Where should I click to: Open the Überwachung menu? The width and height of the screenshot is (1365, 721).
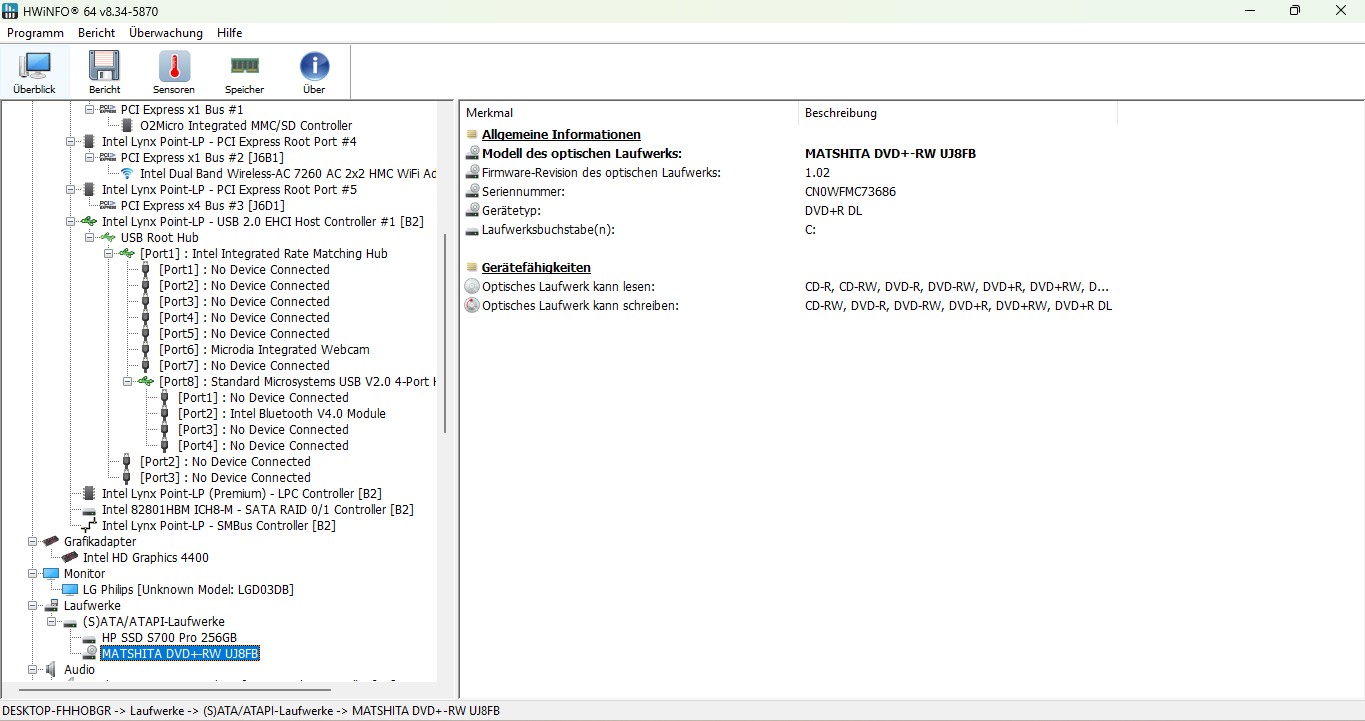click(166, 33)
